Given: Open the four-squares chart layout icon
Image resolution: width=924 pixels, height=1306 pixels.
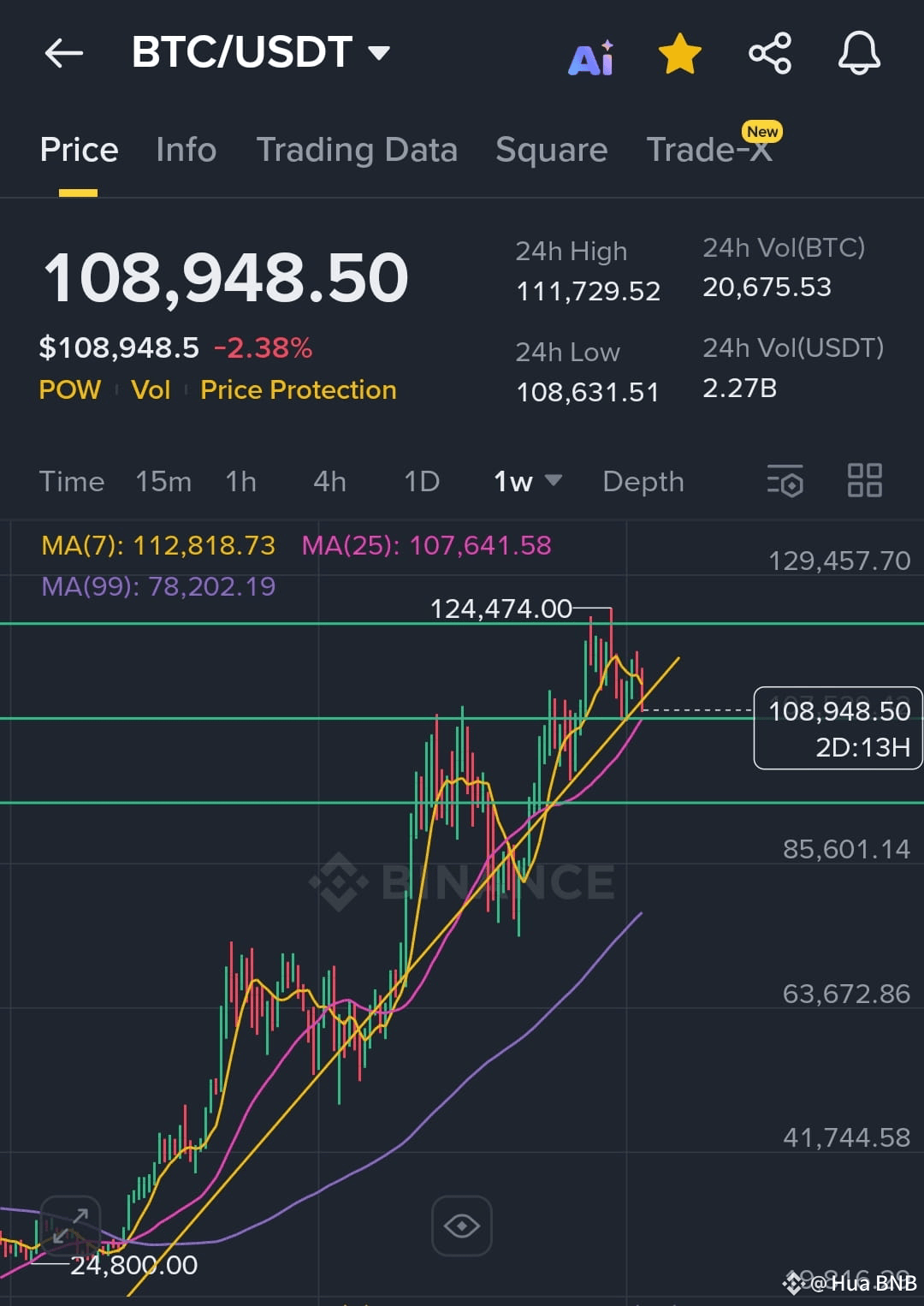Looking at the screenshot, I should click(864, 480).
